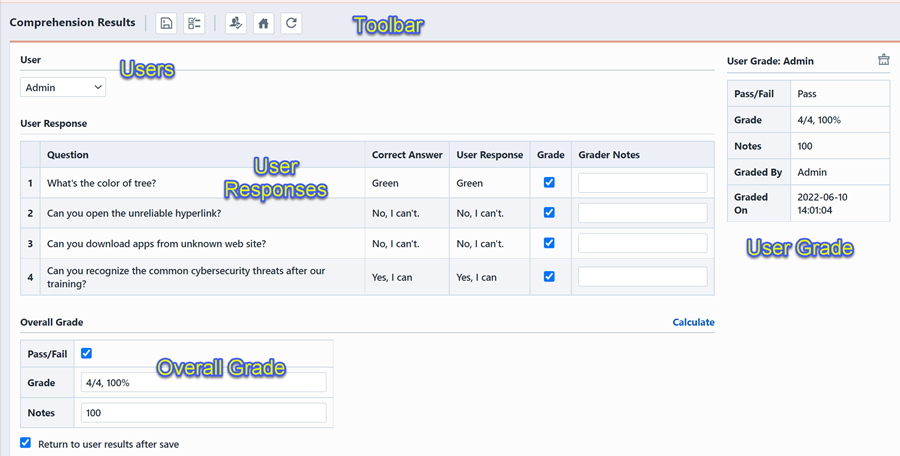Screen dimensions: 900x456
Task: Click the Calculate link
Action: [x=693, y=322]
